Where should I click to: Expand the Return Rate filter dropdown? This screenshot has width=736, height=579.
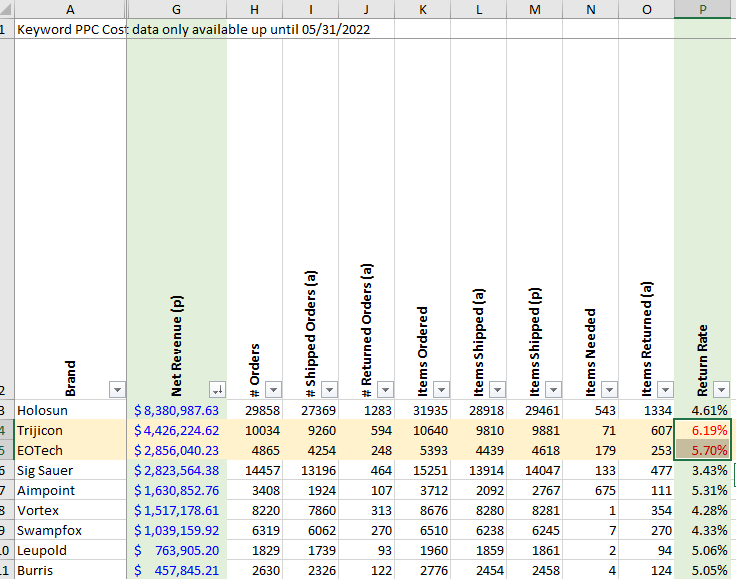coord(721,389)
